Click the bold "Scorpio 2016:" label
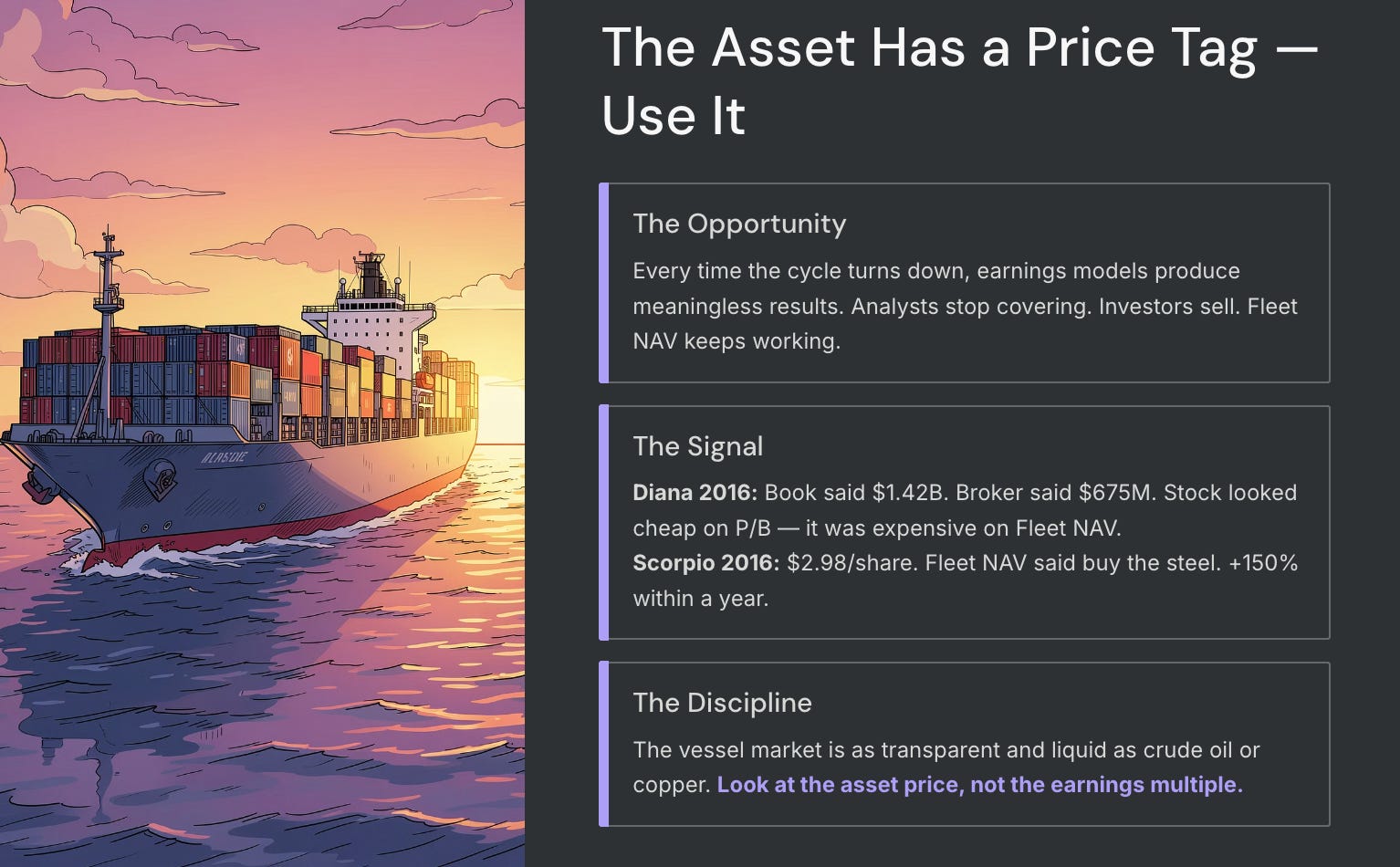 (706, 563)
